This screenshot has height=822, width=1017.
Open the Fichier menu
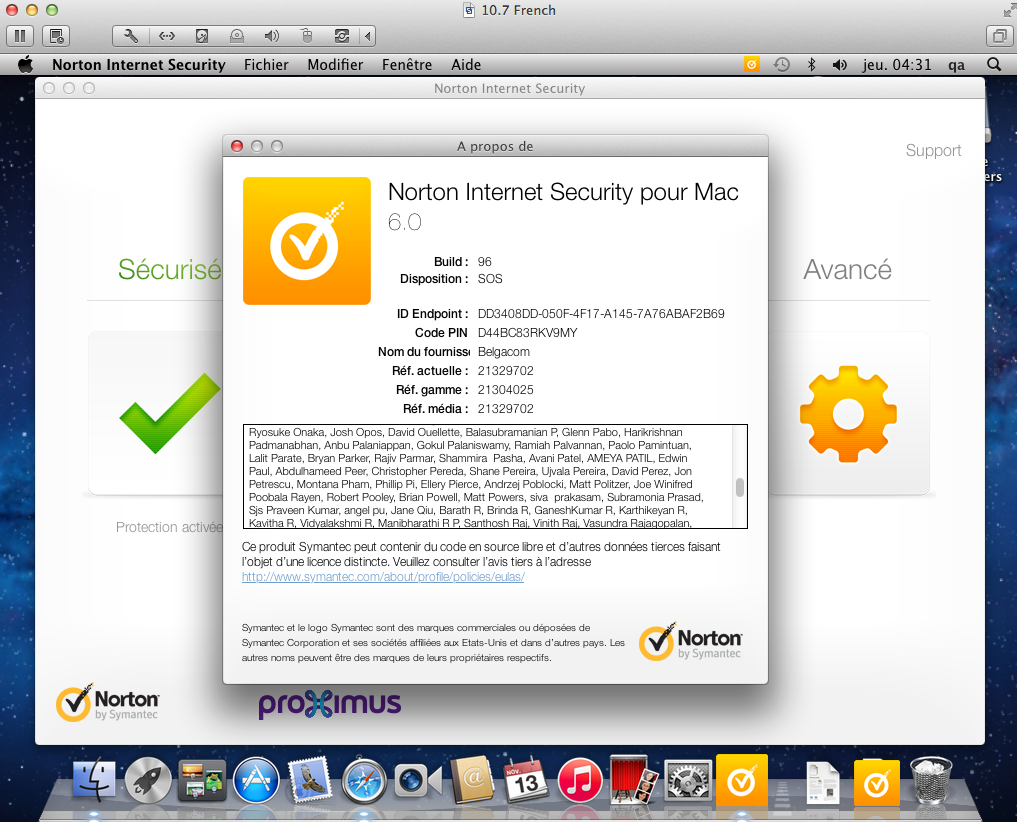(266, 64)
